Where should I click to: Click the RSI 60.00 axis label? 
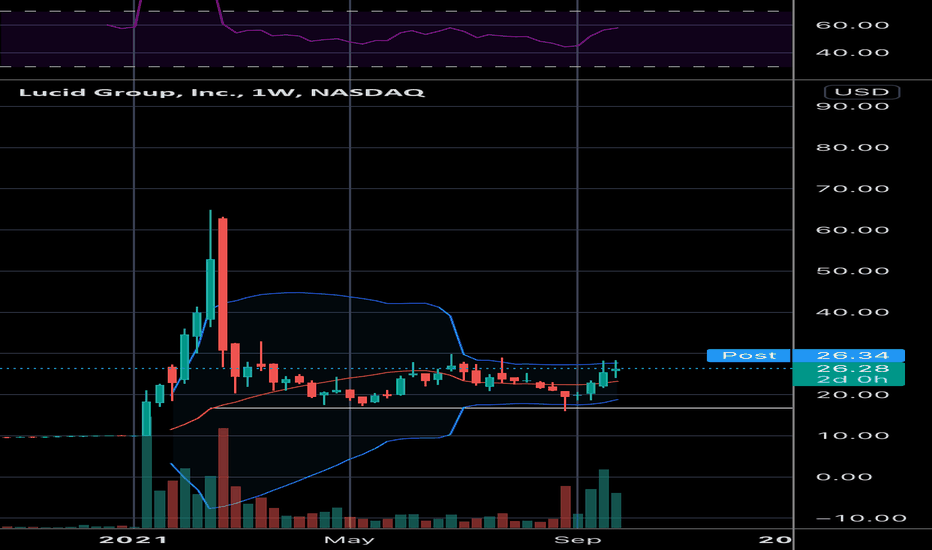click(x=852, y=25)
